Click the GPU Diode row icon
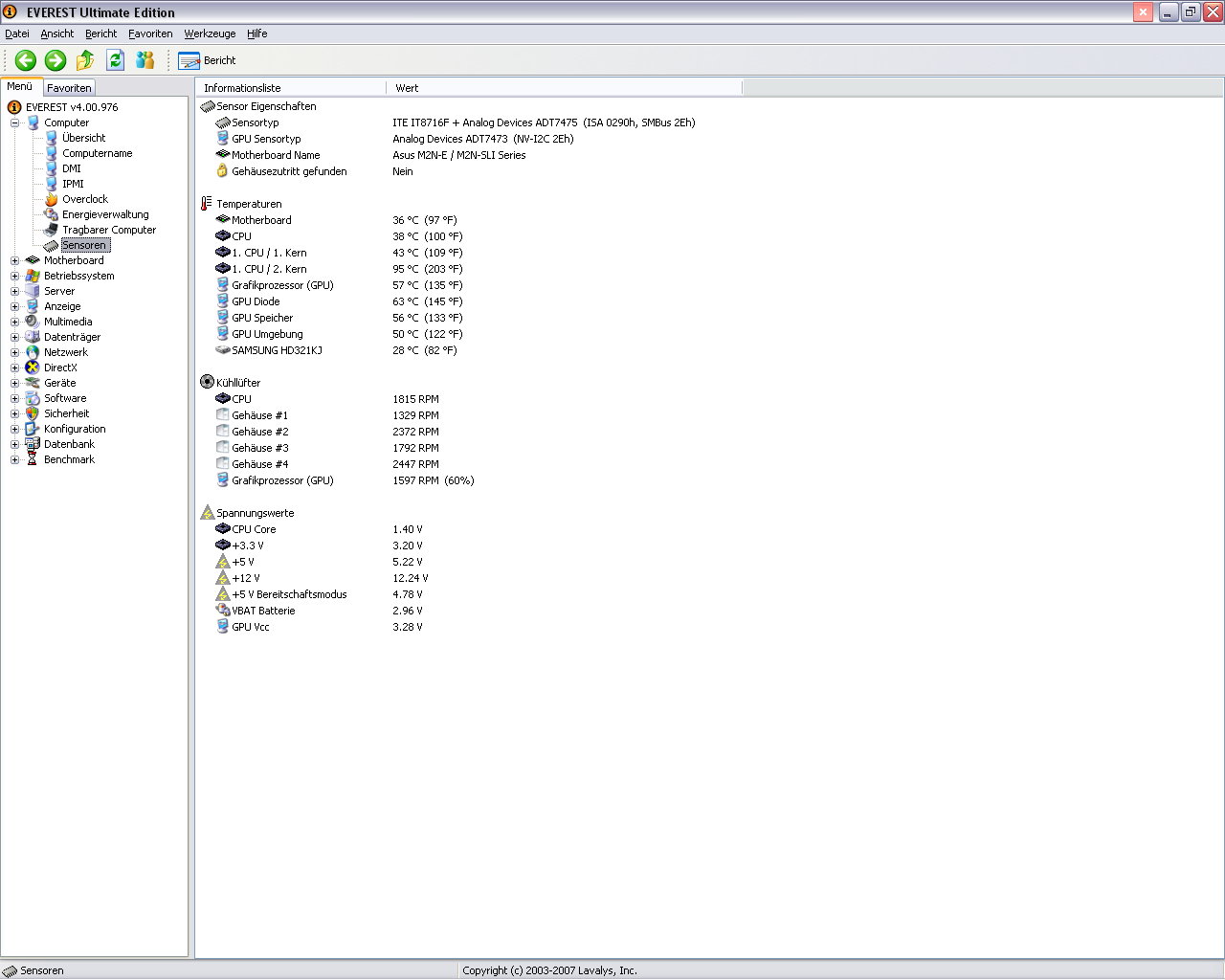The width and height of the screenshot is (1225, 980). [223, 301]
